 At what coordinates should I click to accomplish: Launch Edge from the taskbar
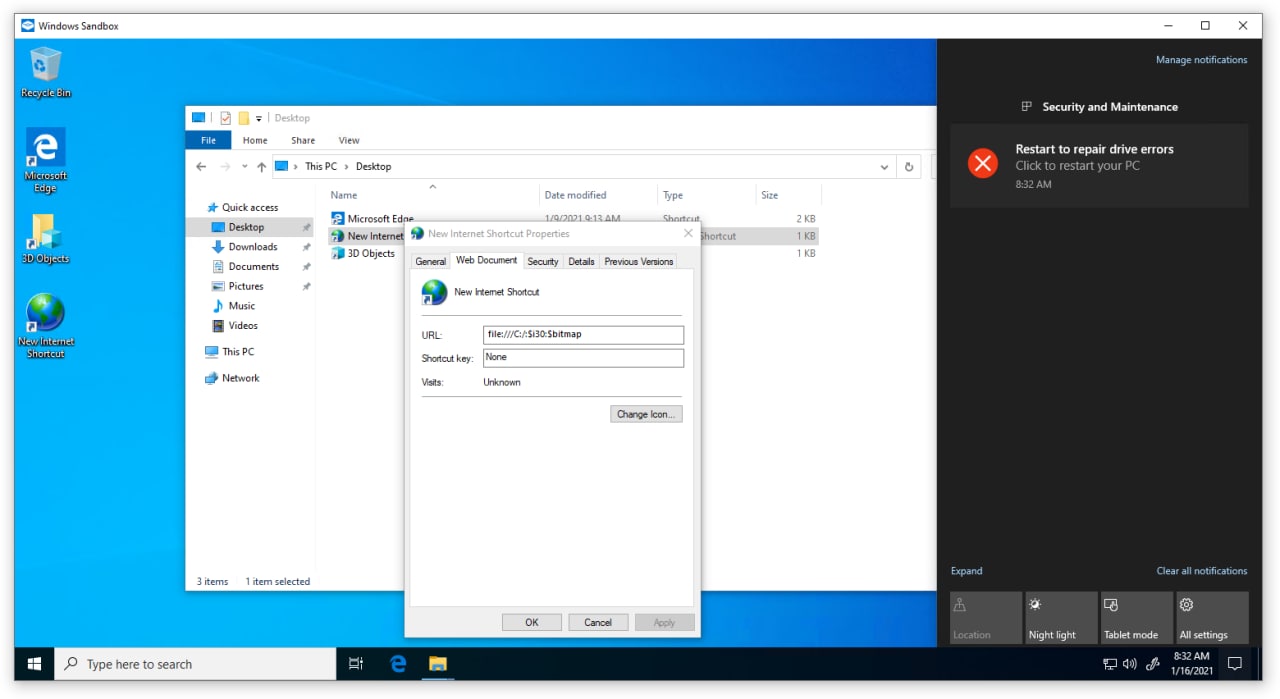(398, 664)
